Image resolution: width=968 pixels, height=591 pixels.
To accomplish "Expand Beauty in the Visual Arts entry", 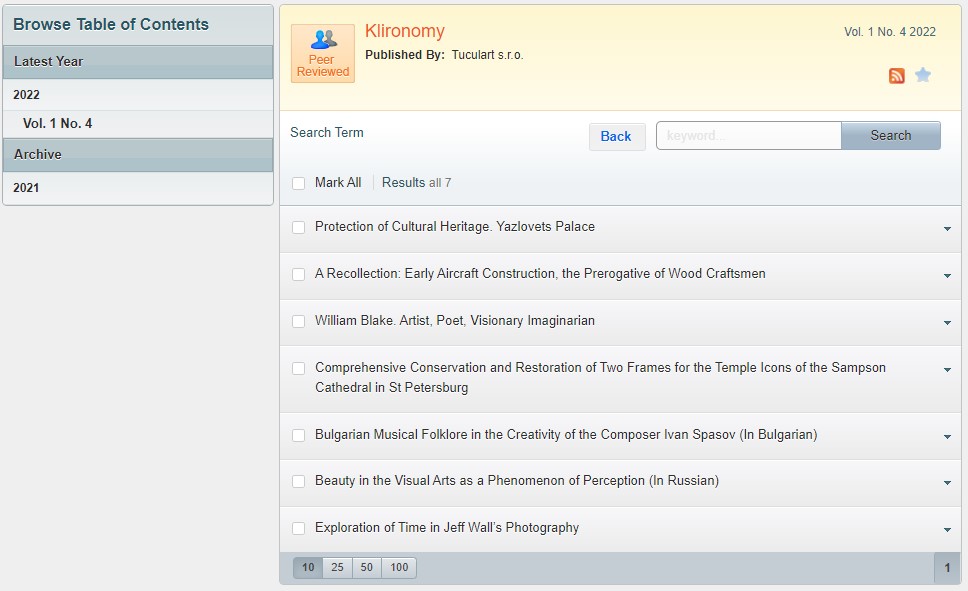I will pyautogui.click(x=947, y=483).
